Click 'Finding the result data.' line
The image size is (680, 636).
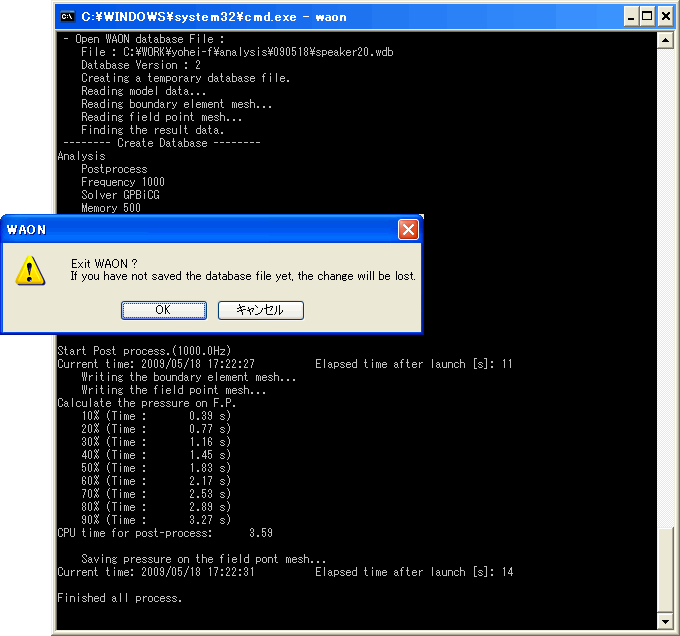[x=153, y=130]
